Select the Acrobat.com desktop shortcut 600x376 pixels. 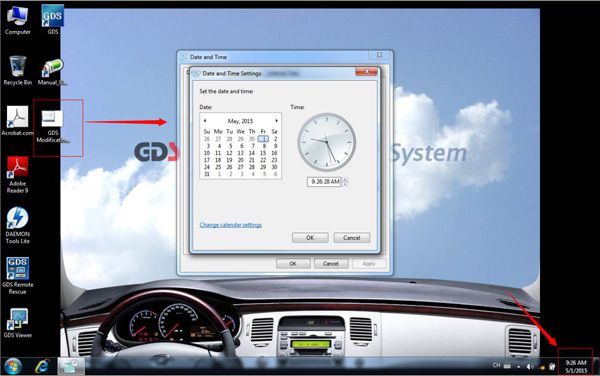click(x=18, y=121)
